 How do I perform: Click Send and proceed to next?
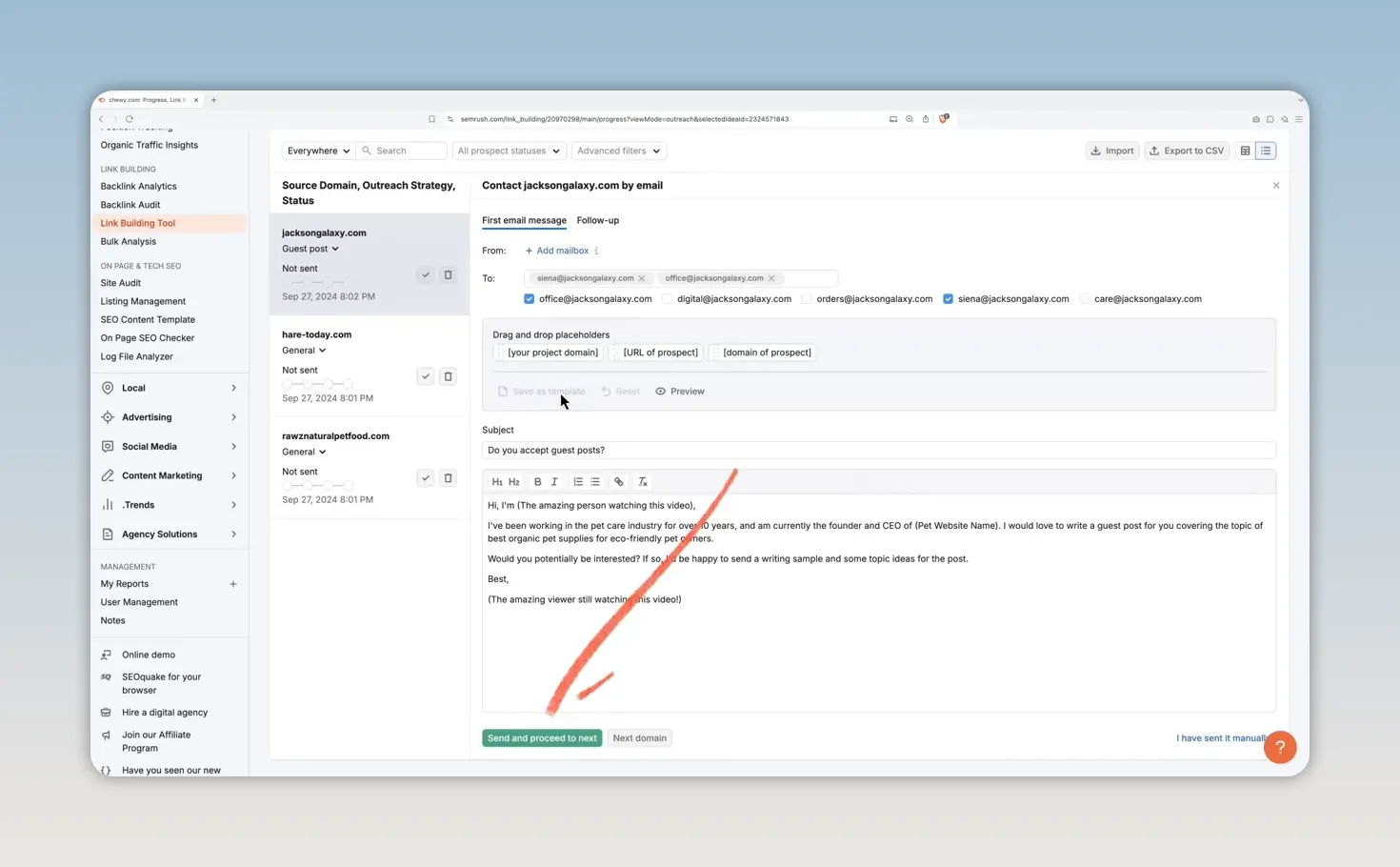(x=542, y=738)
